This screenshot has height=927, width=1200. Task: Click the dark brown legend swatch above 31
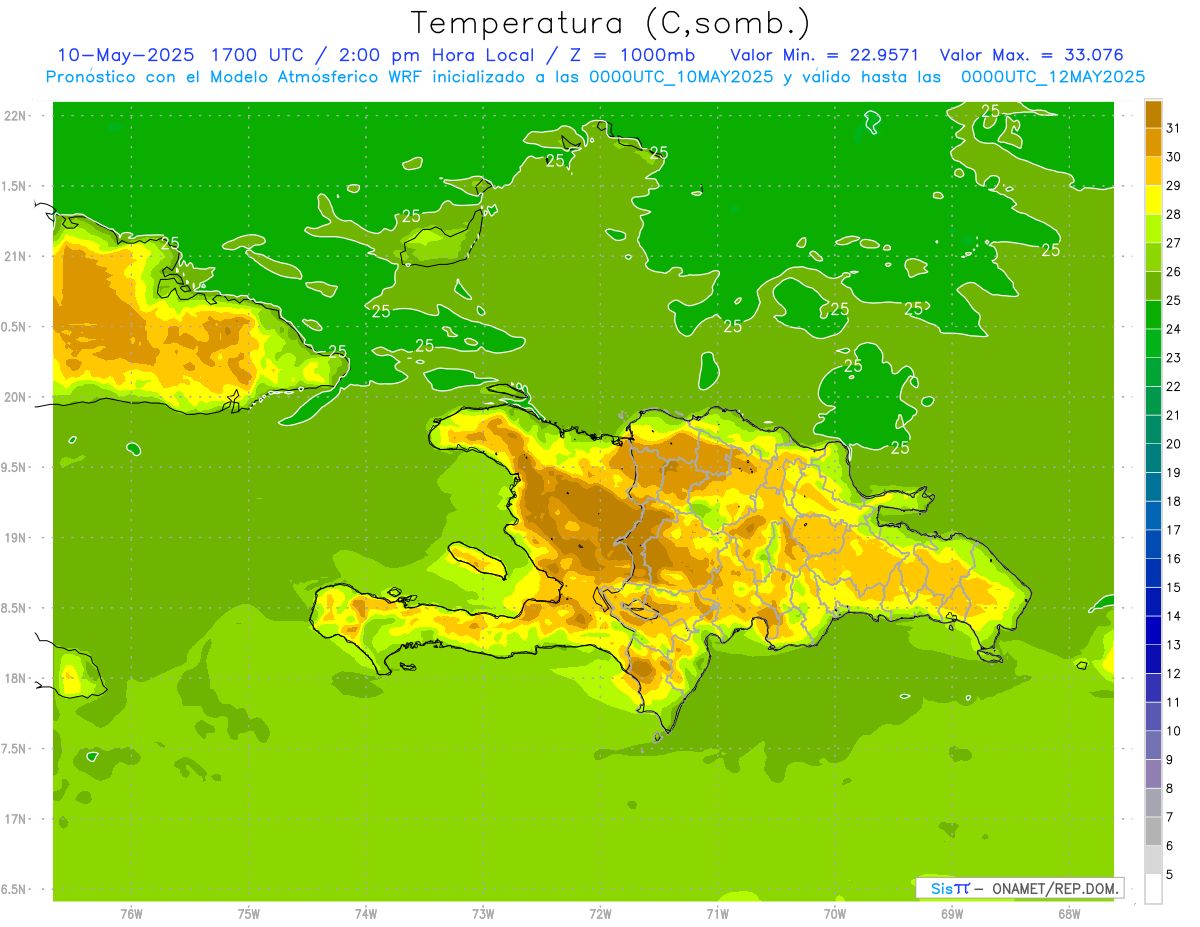1153,114
